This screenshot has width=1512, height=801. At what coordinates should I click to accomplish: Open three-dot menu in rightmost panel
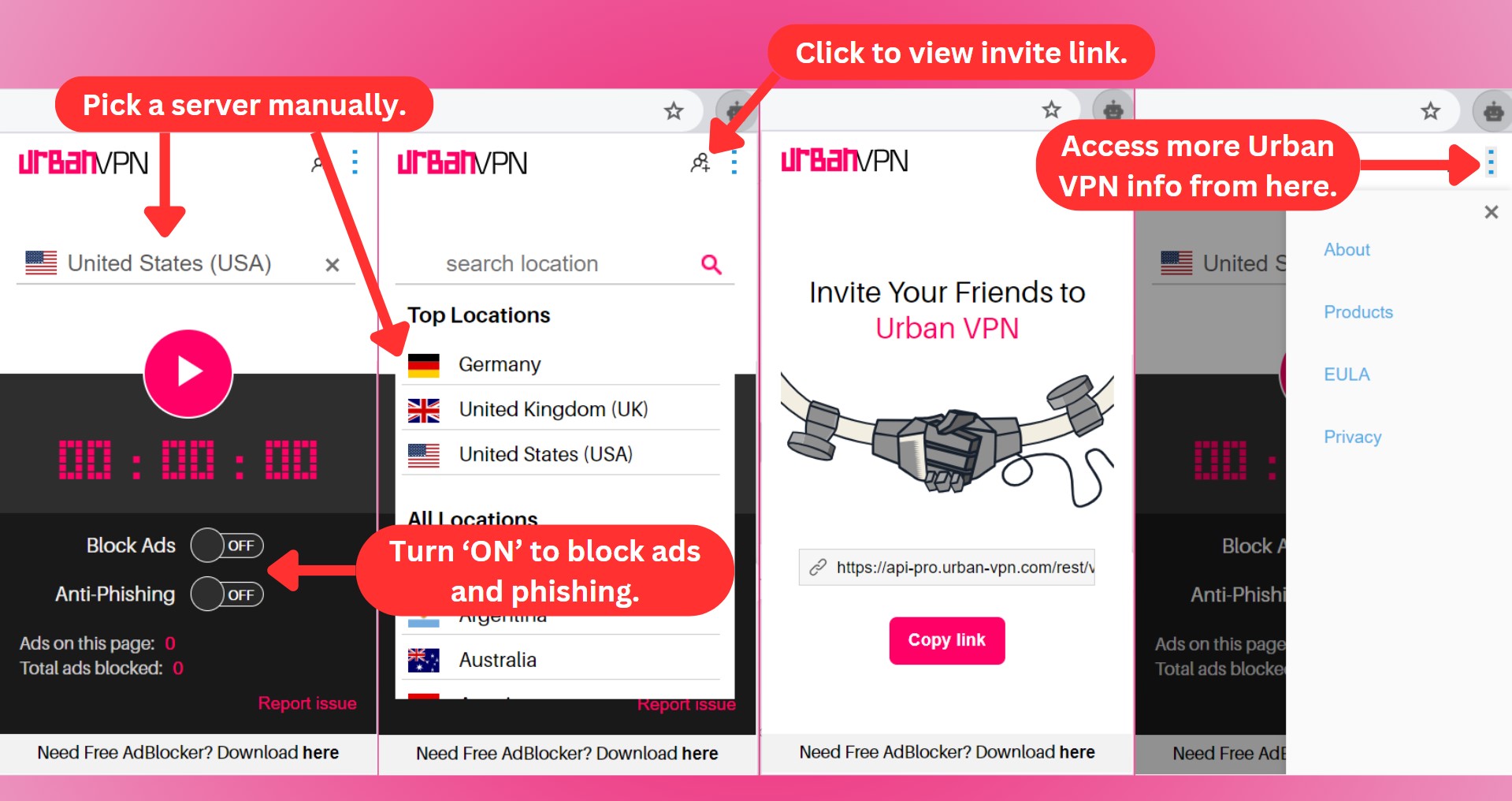point(1491,162)
